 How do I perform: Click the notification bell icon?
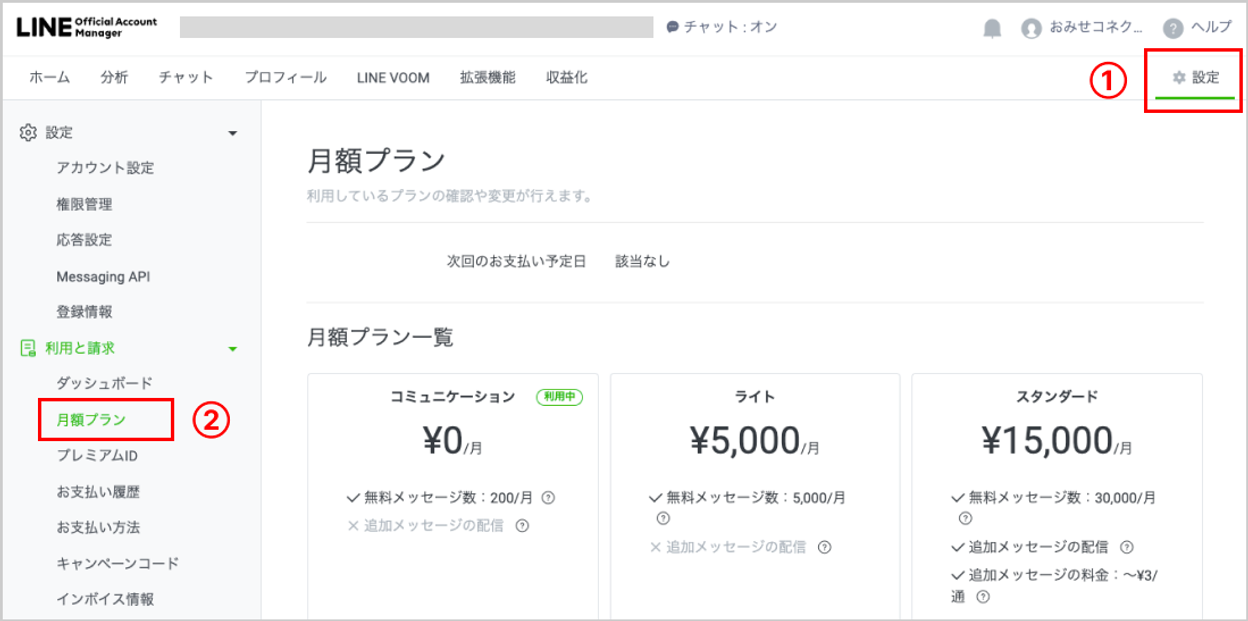[992, 28]
